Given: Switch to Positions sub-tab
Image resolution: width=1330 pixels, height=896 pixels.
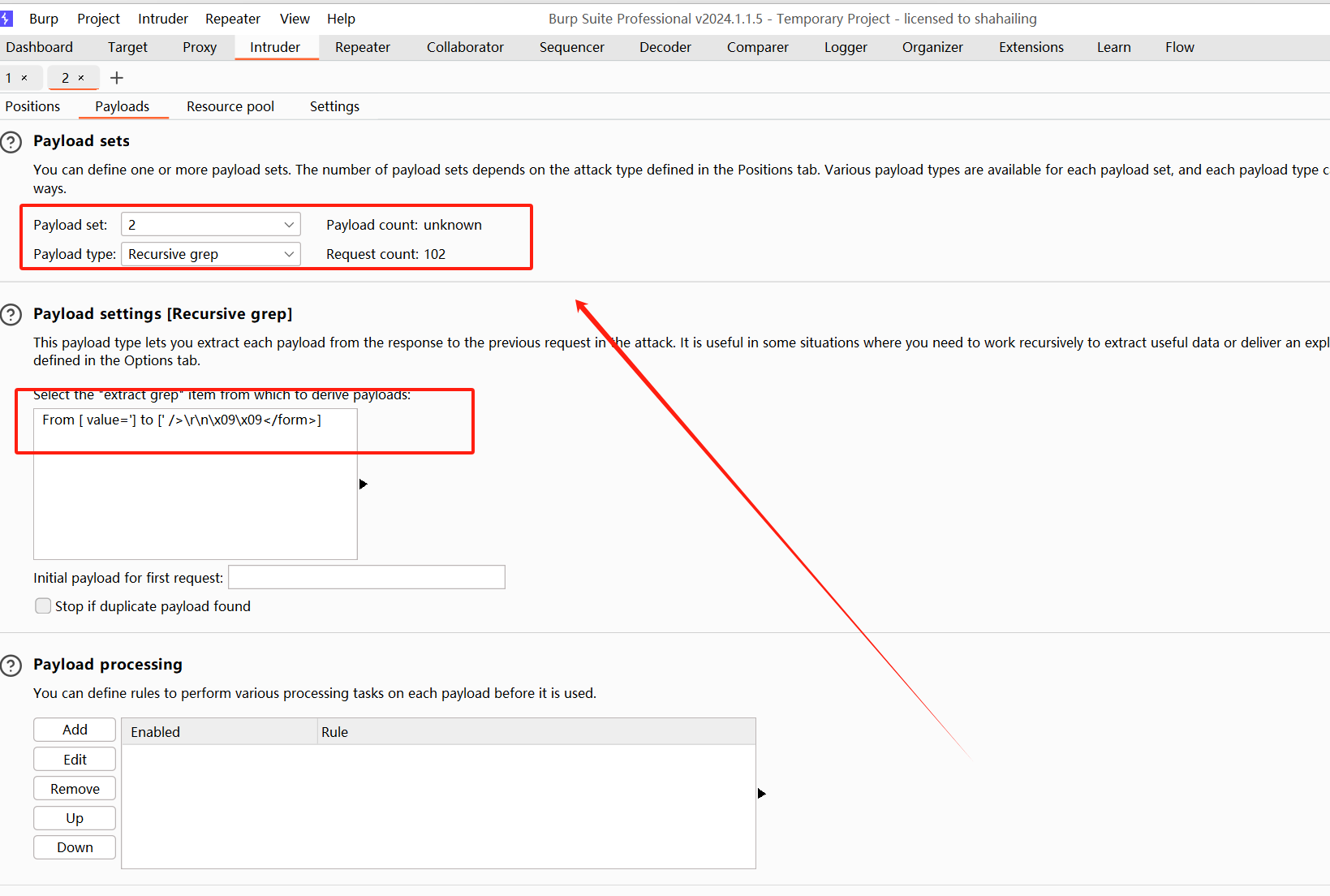Looking at the screenshot, I should [32, 106].
